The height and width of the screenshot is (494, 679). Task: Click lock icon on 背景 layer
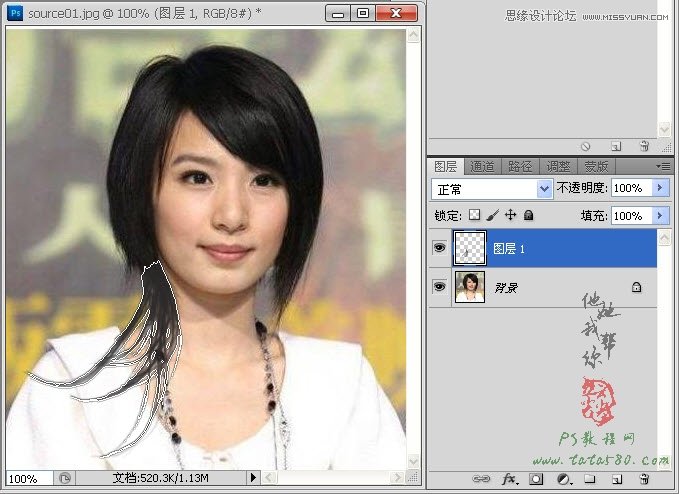tap(636, 287)
